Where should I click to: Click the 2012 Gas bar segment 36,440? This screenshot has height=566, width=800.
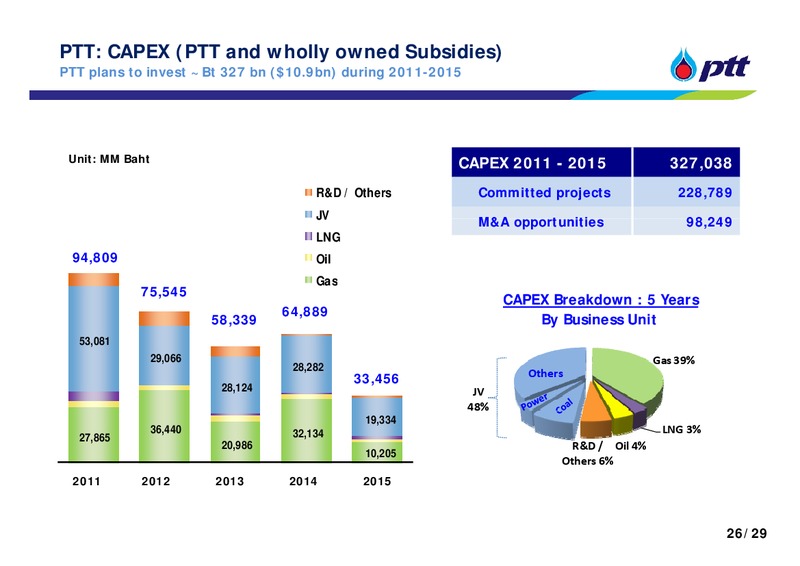(x=164, y=426)
